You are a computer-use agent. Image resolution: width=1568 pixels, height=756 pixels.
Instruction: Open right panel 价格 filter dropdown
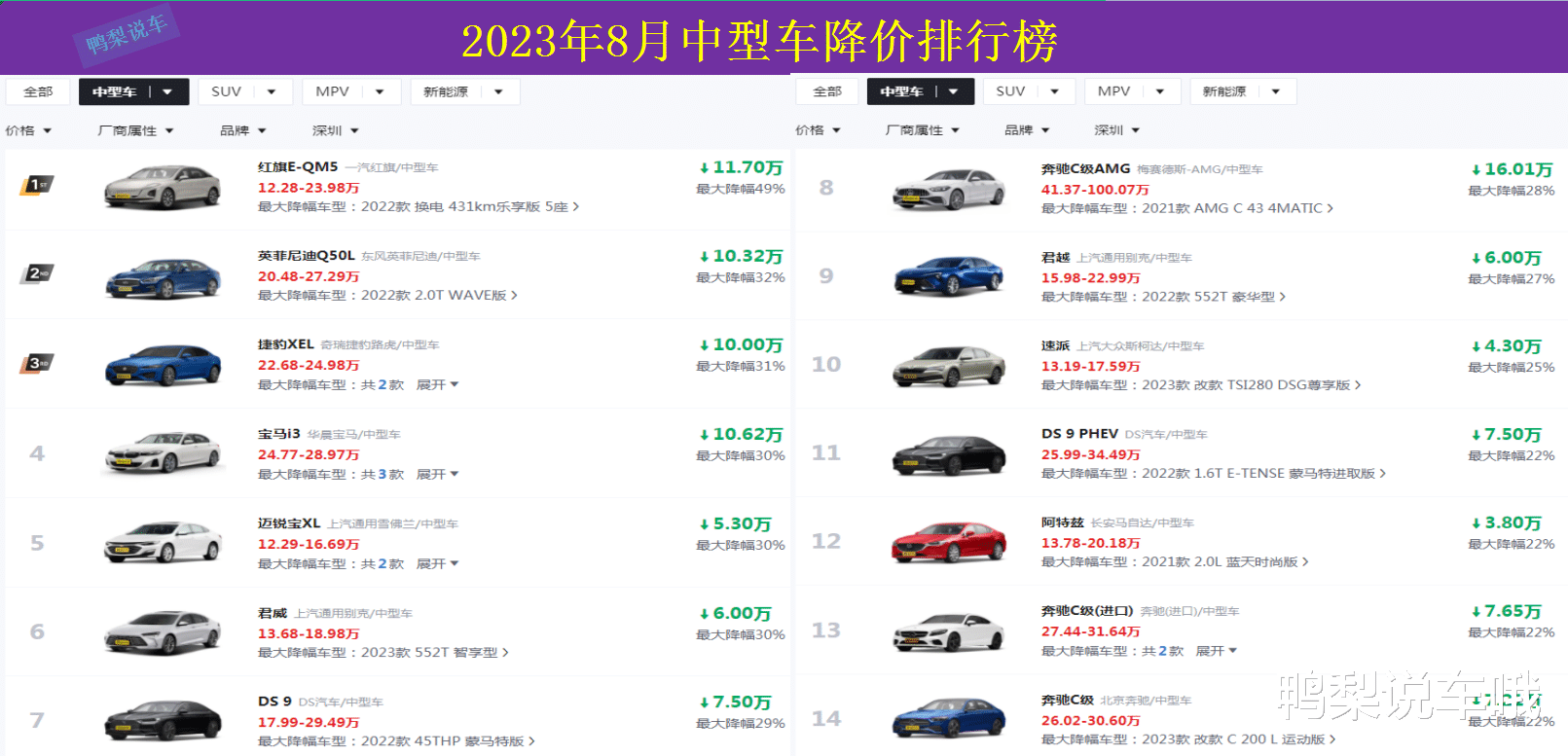point(818,130)
